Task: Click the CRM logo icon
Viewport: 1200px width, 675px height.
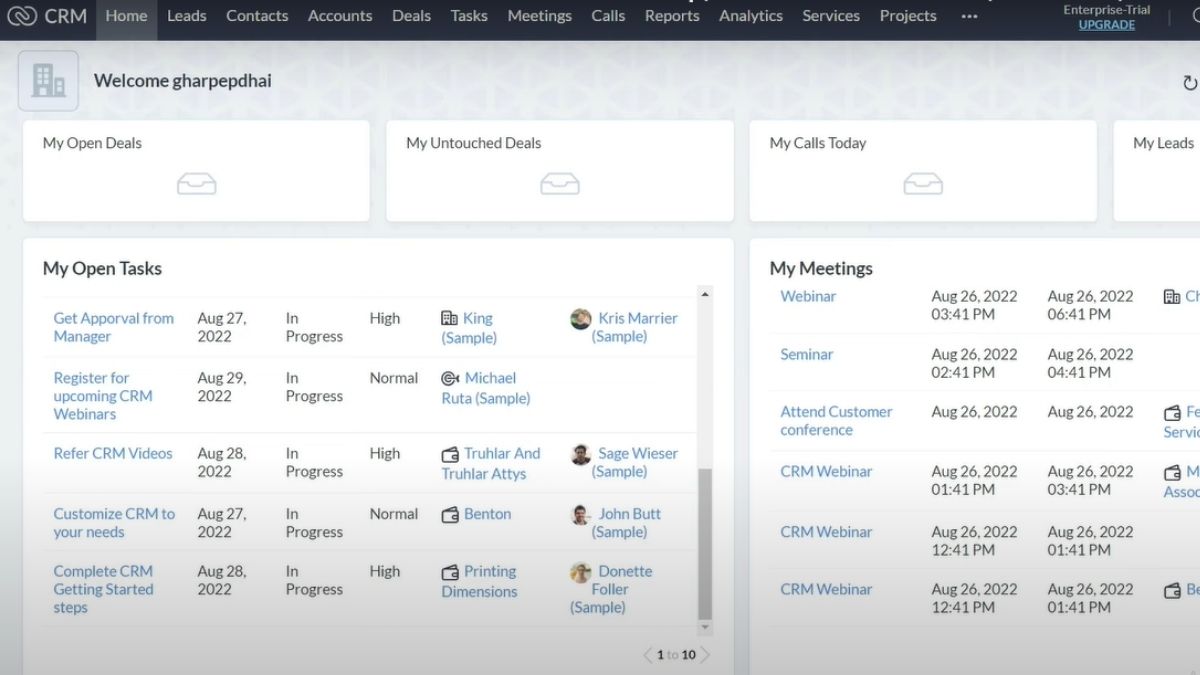Action: coord(20,15)
